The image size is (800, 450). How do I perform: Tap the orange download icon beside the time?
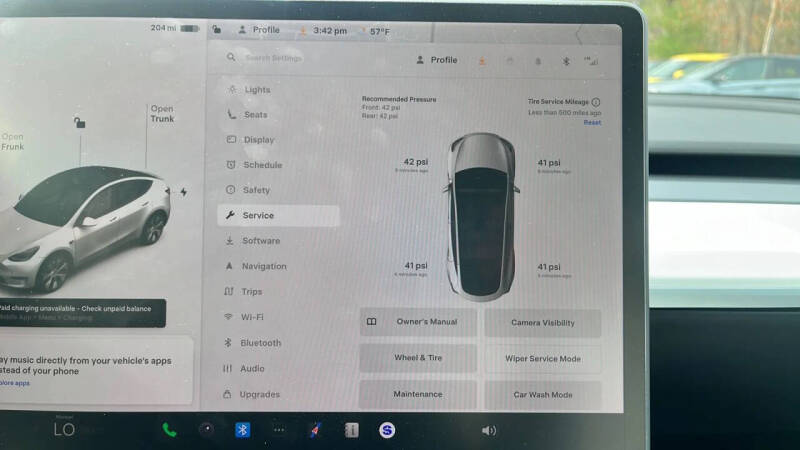303,31
